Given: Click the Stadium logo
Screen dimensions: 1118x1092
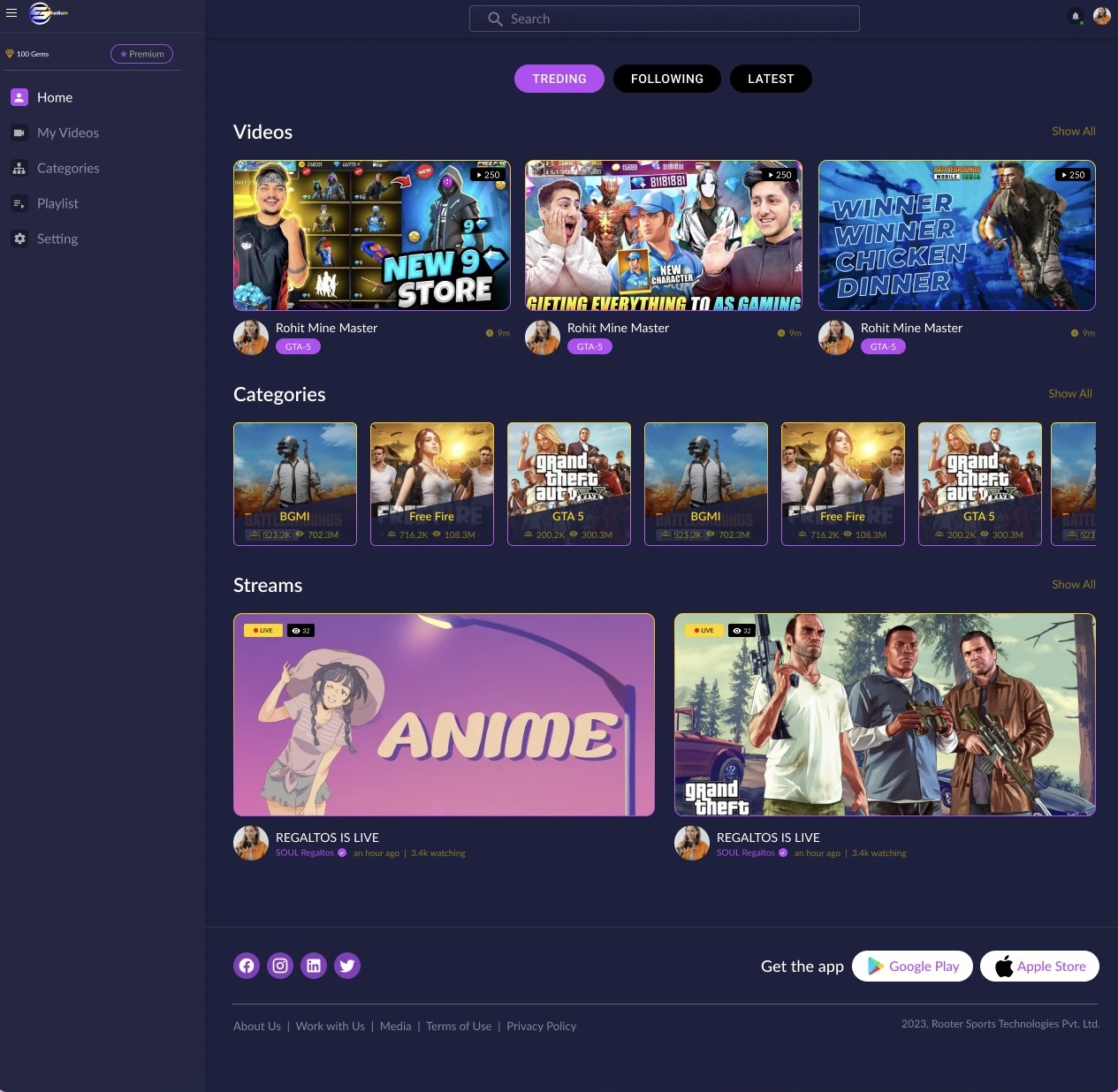Looking at the screenshot, I should [48, 13].
